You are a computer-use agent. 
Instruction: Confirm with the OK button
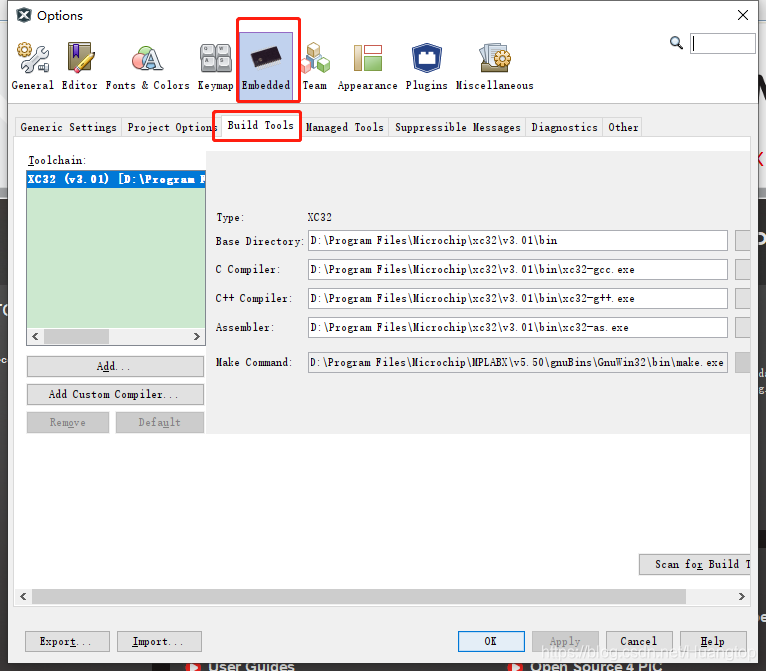click(491, 642)
